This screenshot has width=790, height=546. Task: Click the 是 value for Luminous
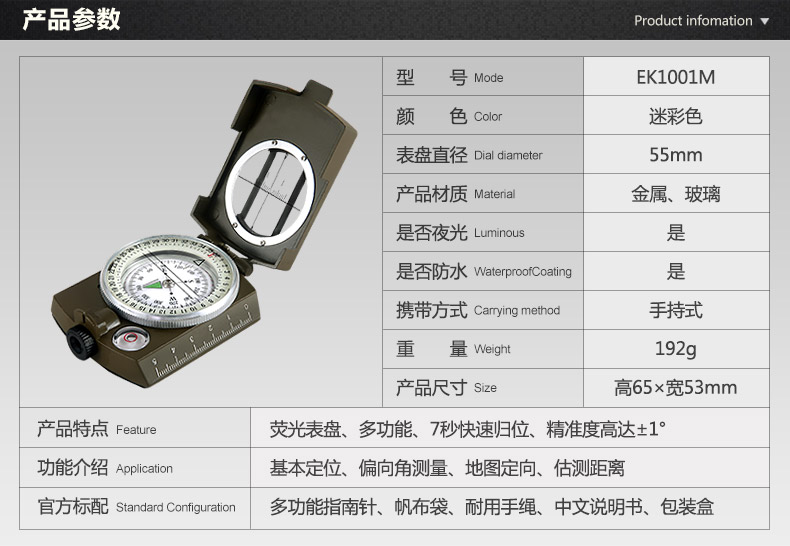pyautogui.click(x=676, y=233)
